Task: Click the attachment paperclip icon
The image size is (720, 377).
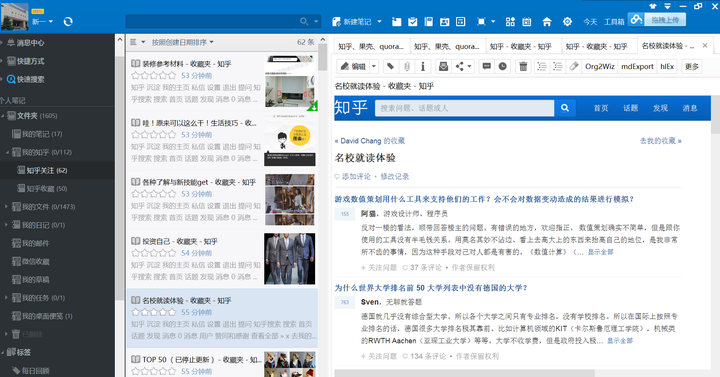Action: point(407,67)
